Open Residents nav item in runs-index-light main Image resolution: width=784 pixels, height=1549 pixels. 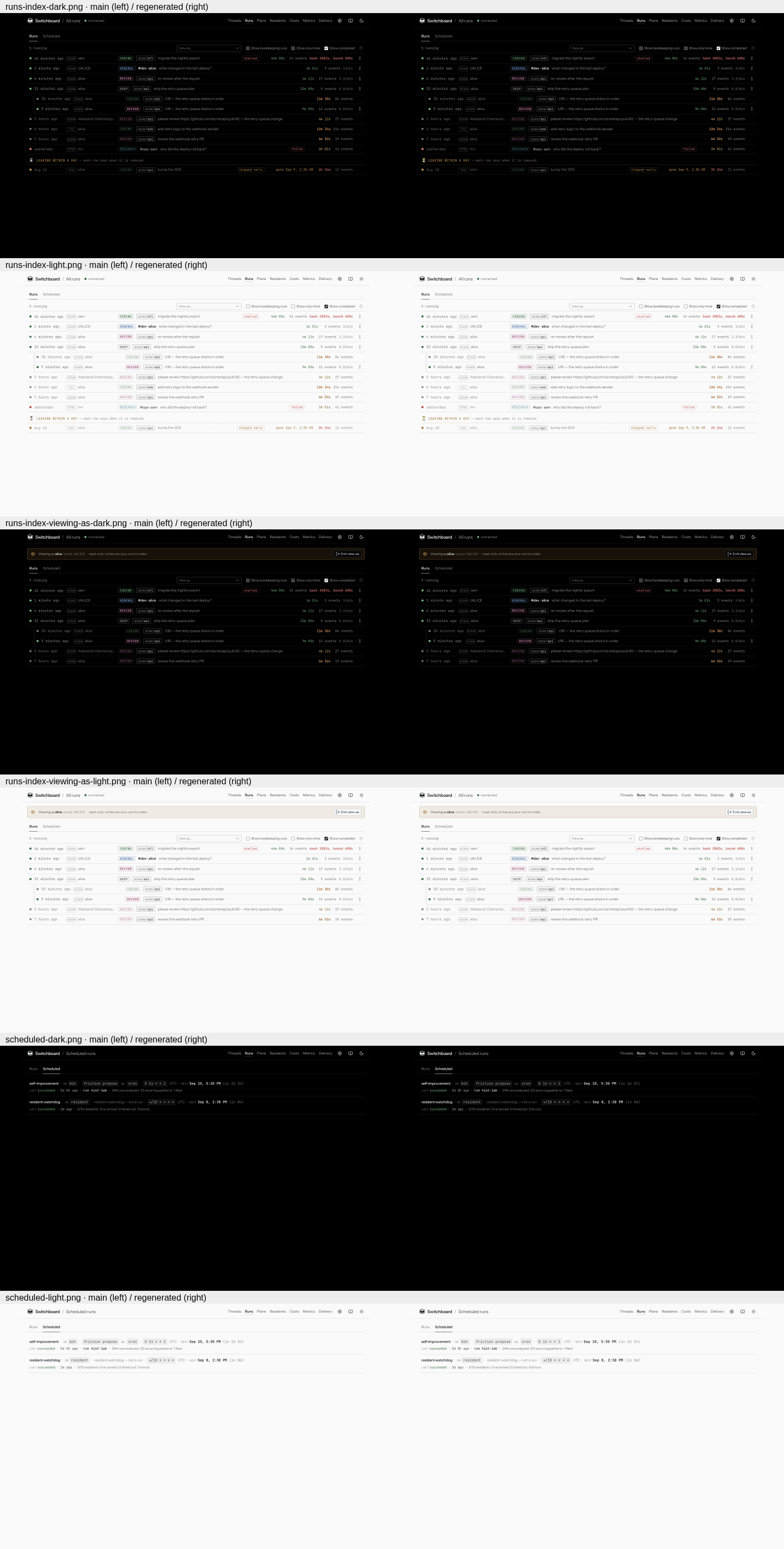click(x=278, y=279)
